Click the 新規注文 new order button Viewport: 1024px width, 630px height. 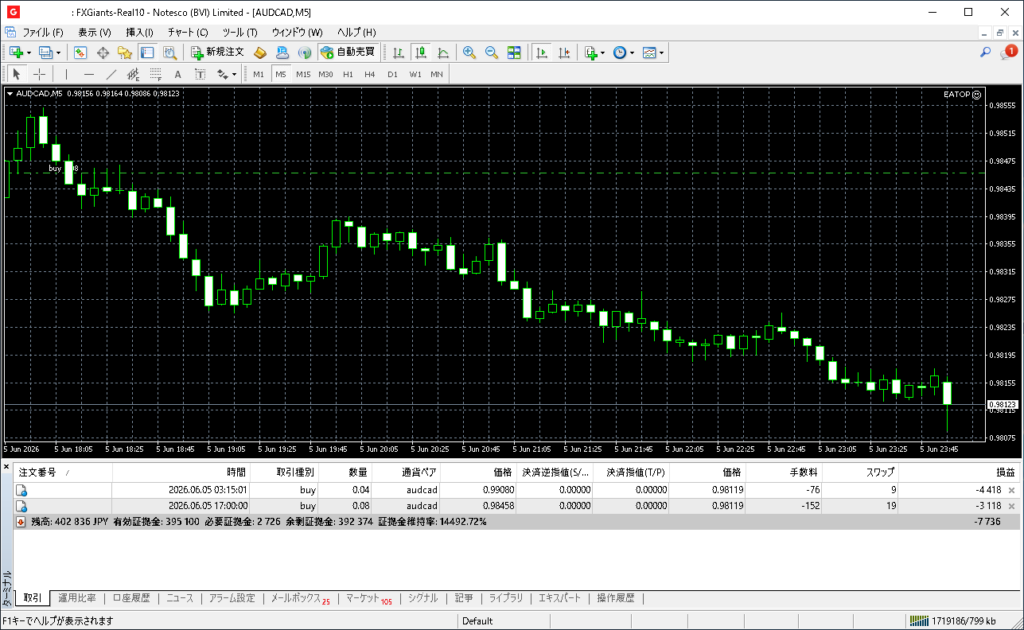coord(217,53)
